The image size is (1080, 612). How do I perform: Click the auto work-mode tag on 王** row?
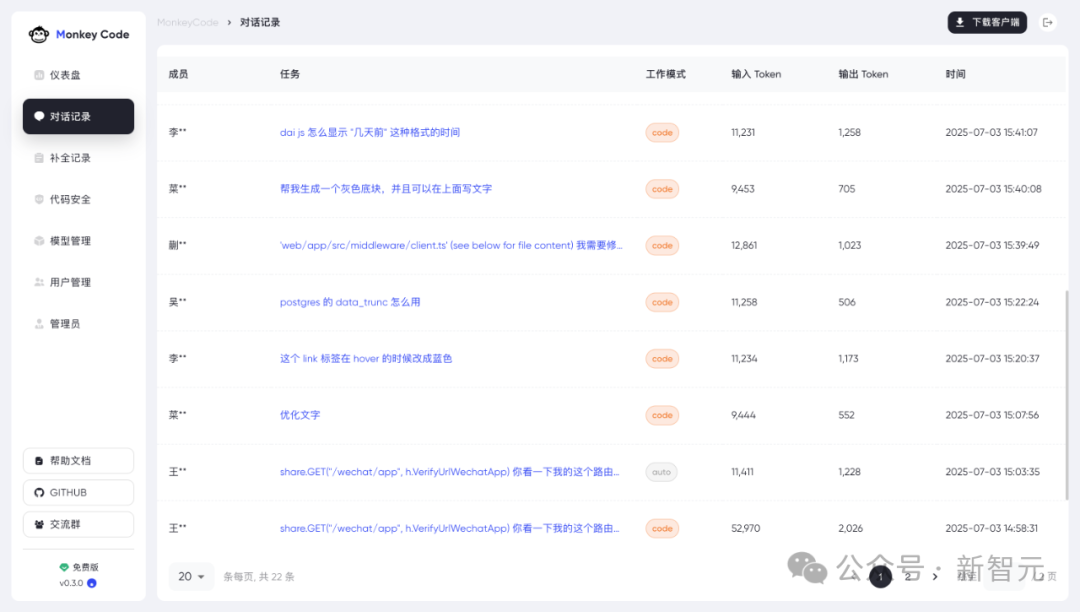661,471
